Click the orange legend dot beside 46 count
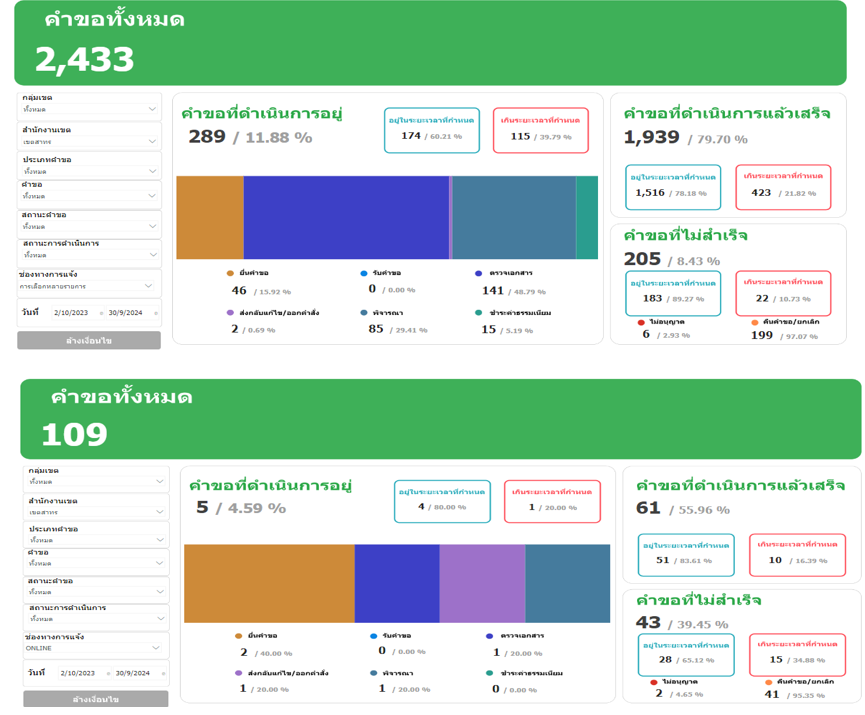 point(230,273)
